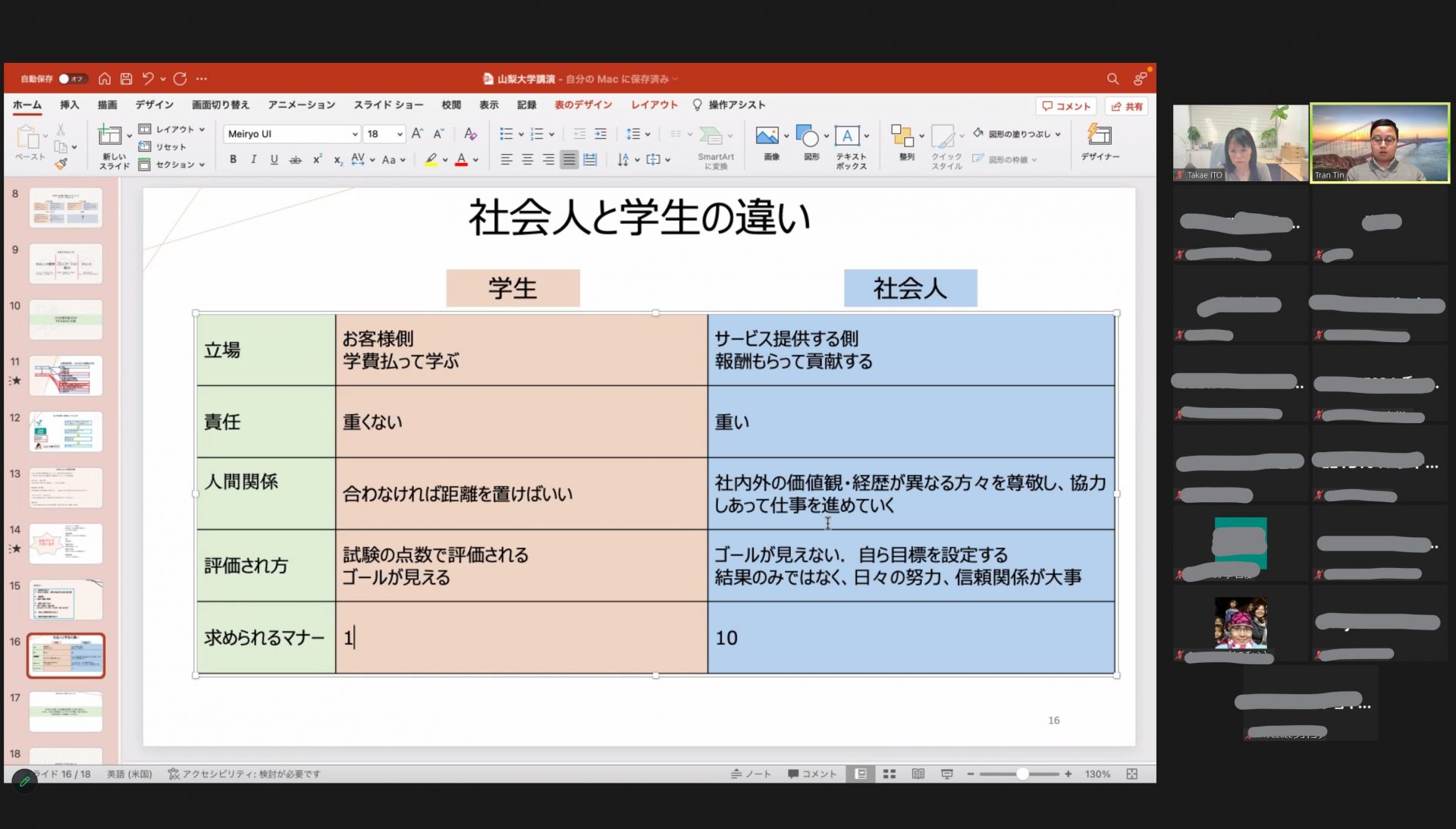Toggle the autosave (自動保存) switch
Viewport: 1456px width, 829px height.
click(72, 79)
